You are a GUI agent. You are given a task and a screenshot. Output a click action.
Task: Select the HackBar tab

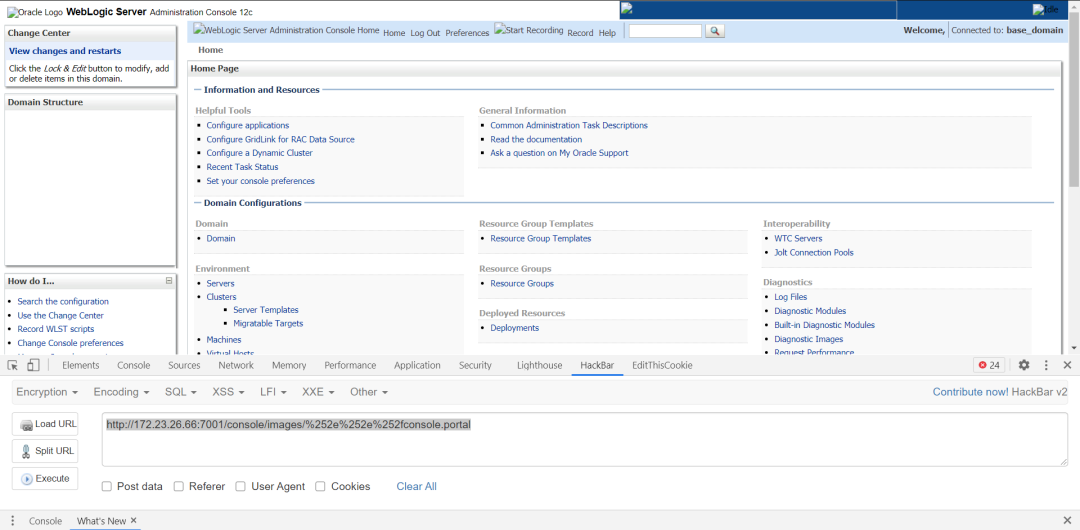click(x=597, y=365)
